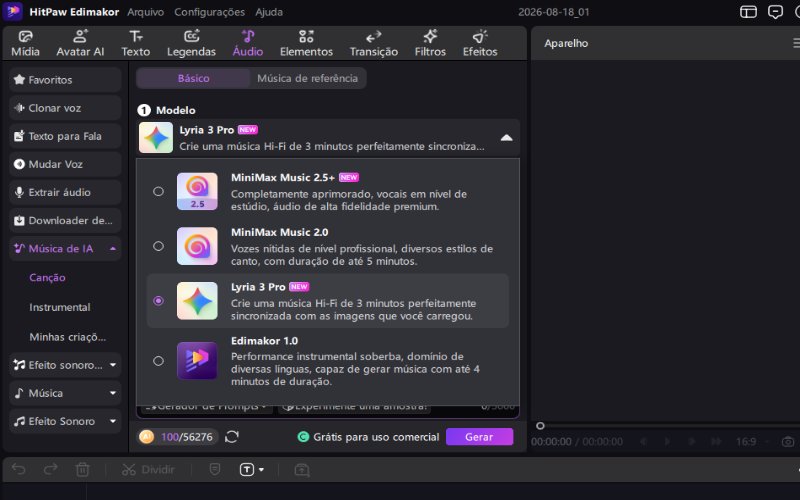The width and height of the screenshot is (800, 500).
Task: Click the snapshot camera icon under preview
Action: (788, 442)
